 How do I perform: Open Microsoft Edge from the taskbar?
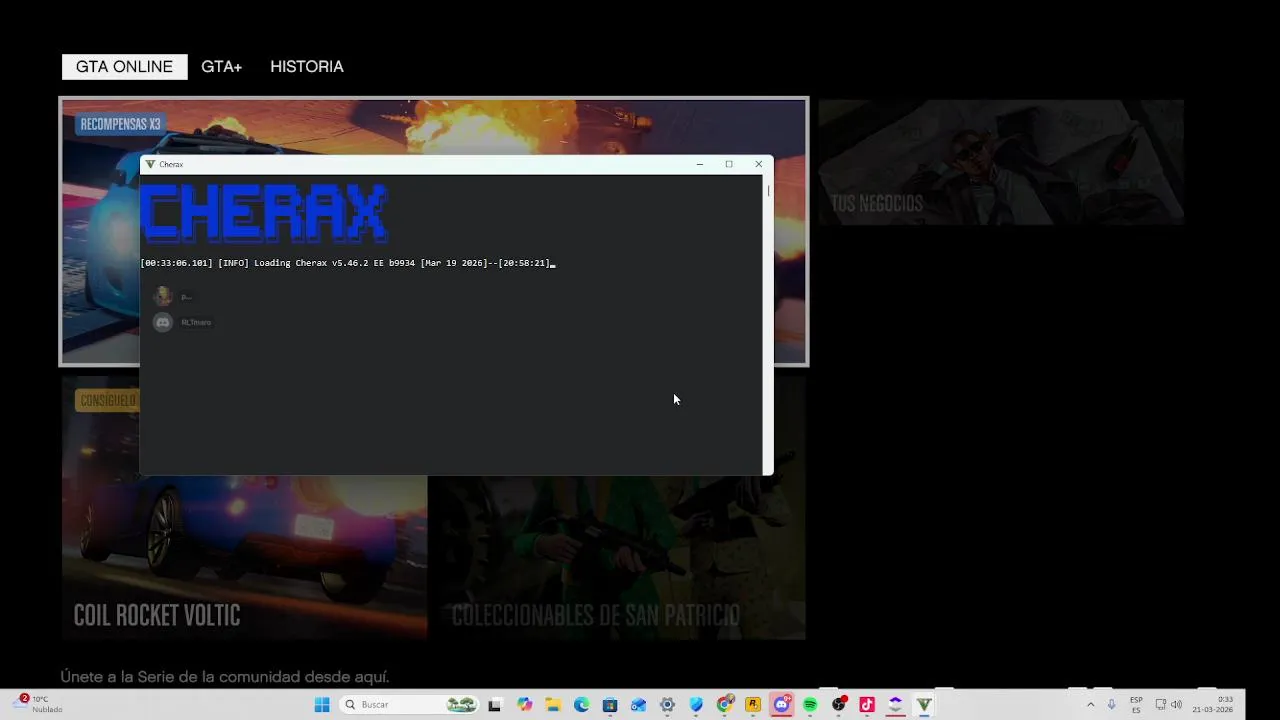pos(581,705)
